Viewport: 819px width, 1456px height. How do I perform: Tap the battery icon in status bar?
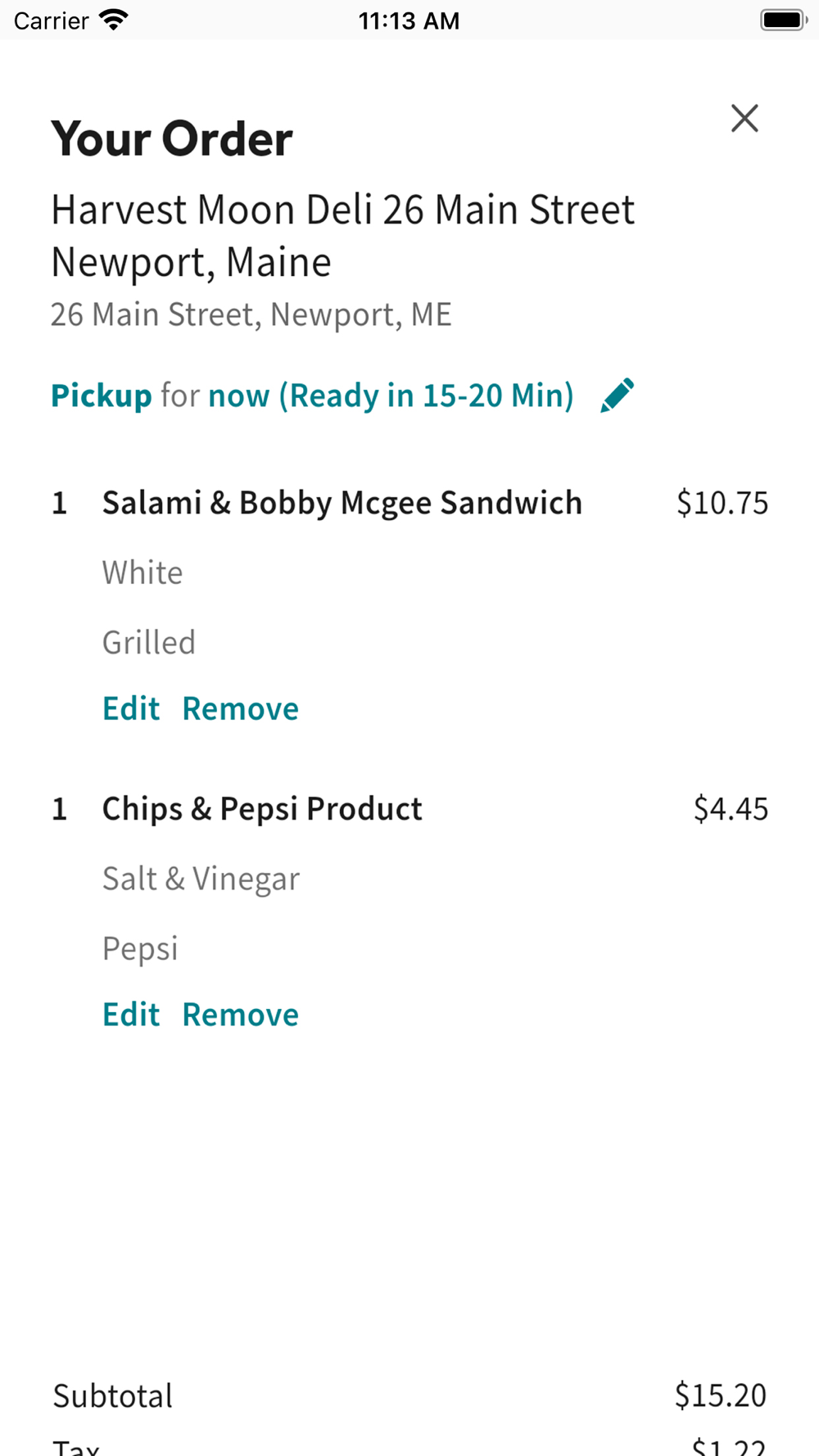[783, 20]
